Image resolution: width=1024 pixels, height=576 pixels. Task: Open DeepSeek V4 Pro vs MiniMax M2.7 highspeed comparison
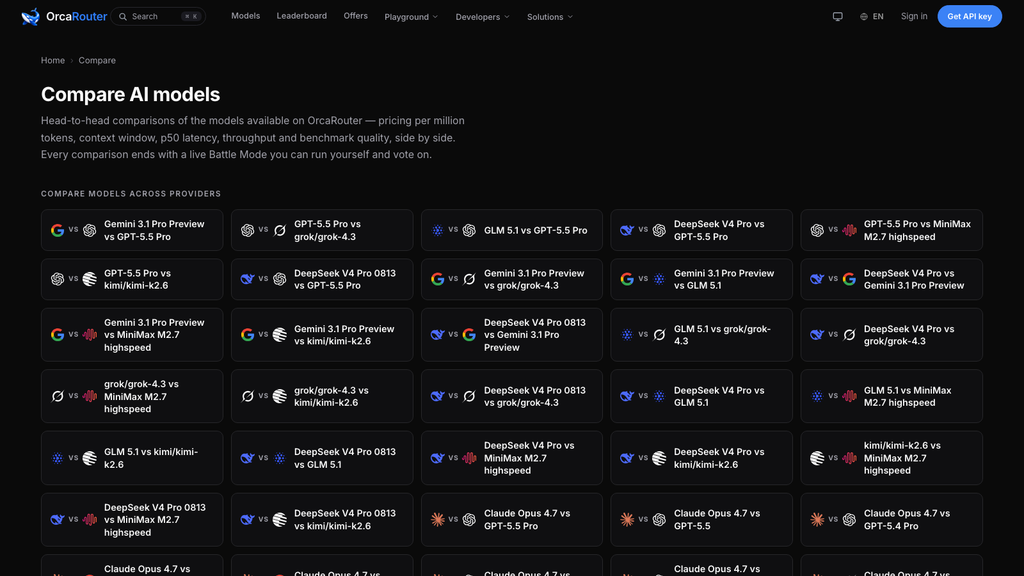tap(511, 458)
